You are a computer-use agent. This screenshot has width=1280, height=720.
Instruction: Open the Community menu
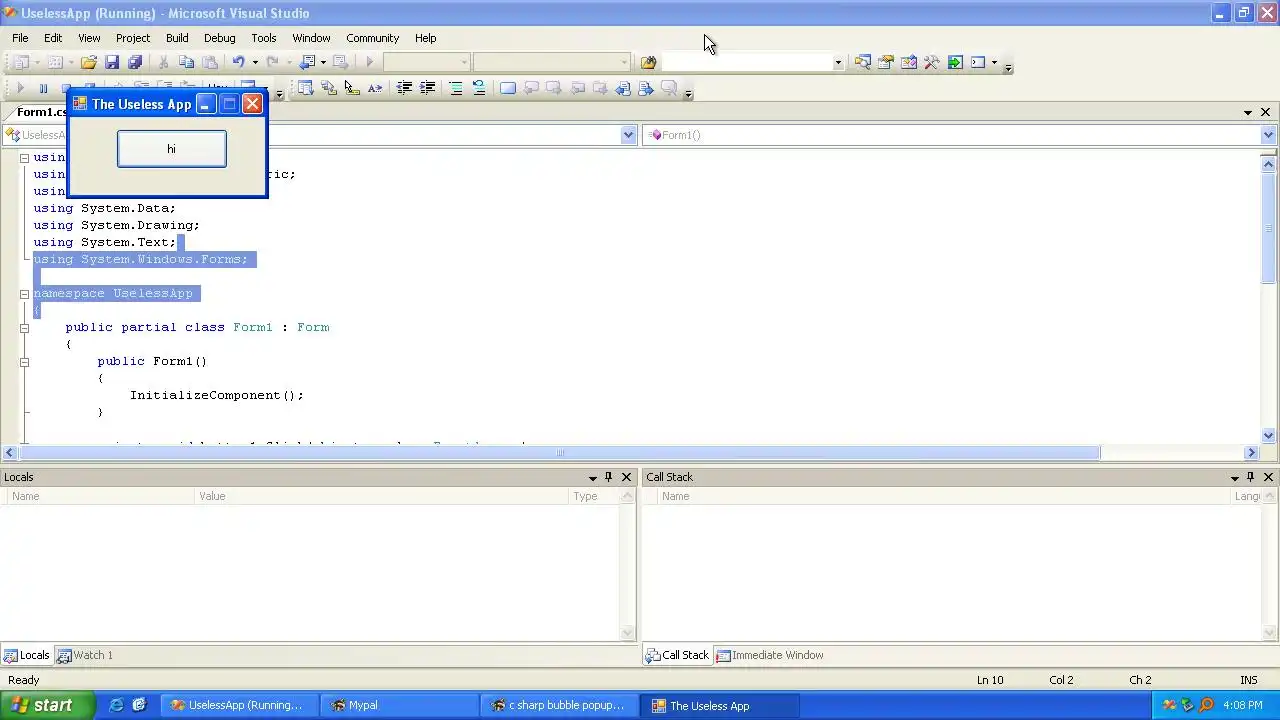(372, 38)
